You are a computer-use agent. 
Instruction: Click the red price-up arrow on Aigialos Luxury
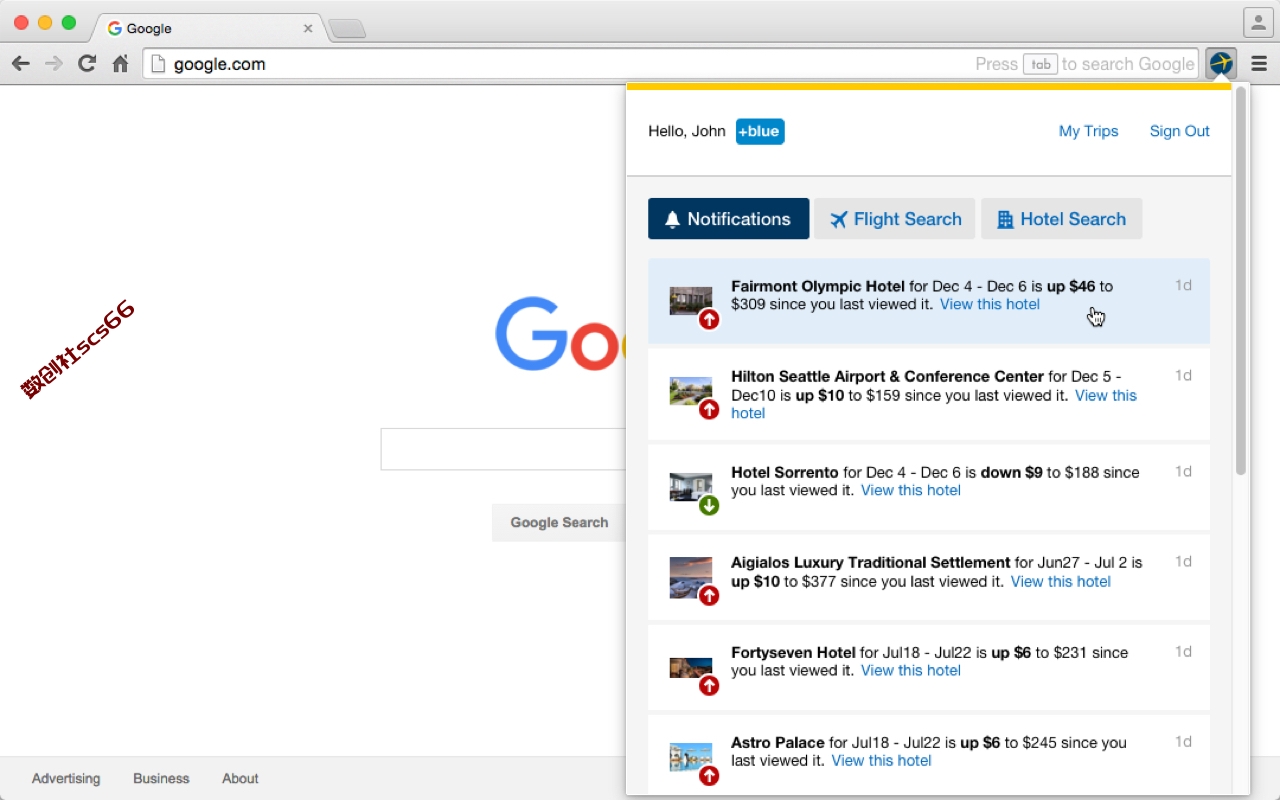[709, 596]
